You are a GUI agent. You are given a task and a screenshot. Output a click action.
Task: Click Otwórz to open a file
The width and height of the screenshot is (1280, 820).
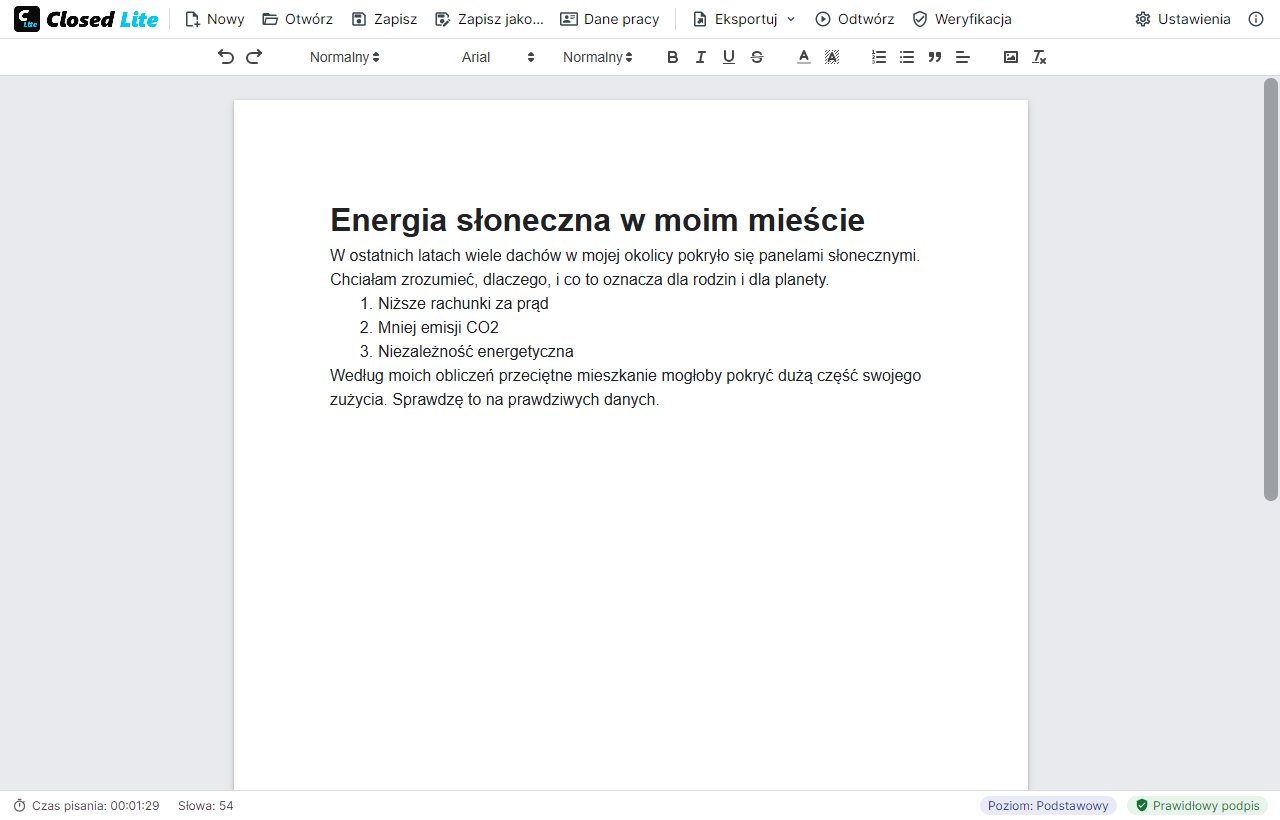click(x=297, y=19)
